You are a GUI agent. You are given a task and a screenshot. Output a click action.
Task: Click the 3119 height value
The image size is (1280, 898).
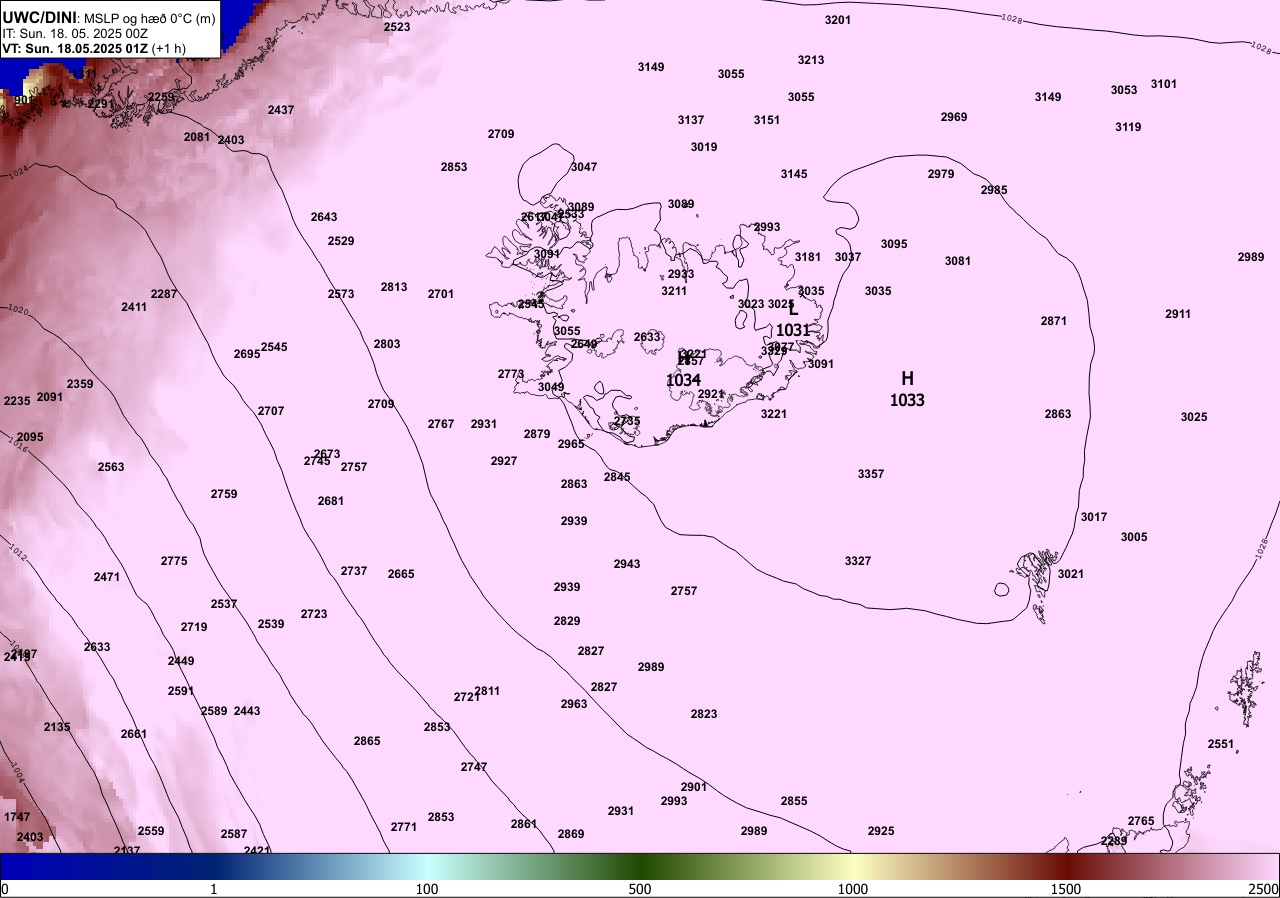click(1128, 127)
